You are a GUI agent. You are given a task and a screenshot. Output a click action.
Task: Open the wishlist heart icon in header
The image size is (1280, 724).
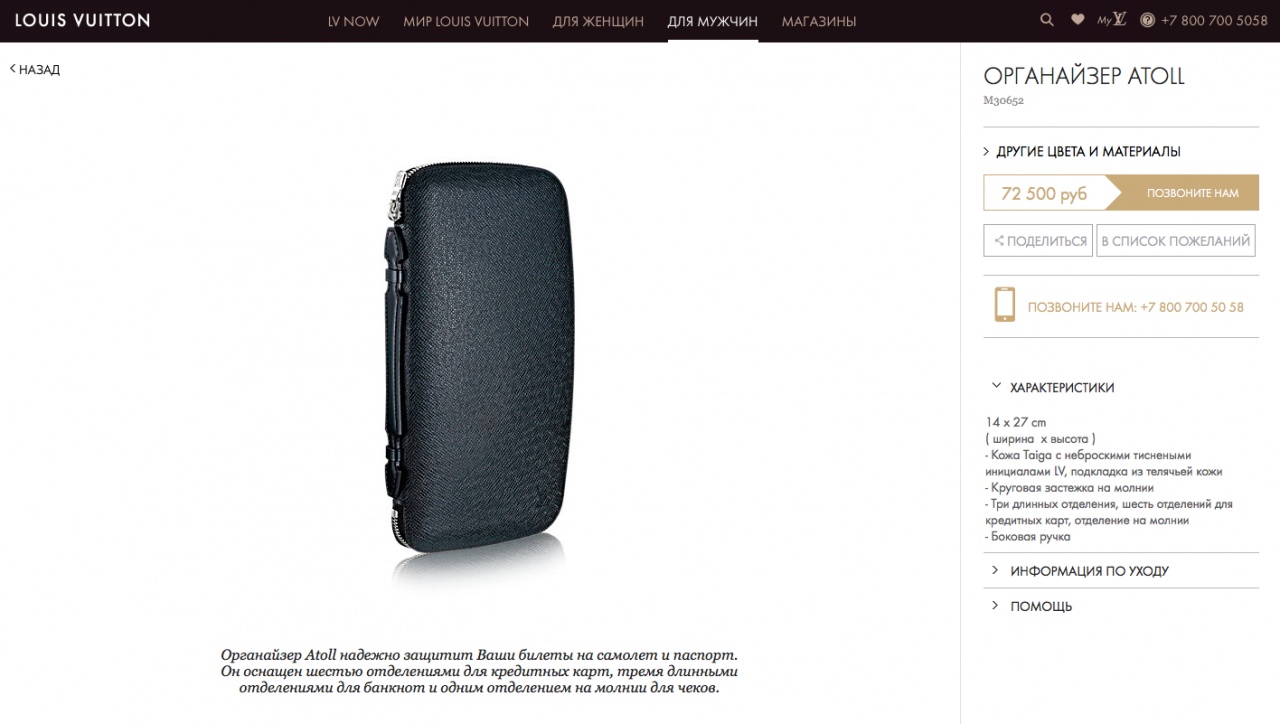pos(1077,20)
